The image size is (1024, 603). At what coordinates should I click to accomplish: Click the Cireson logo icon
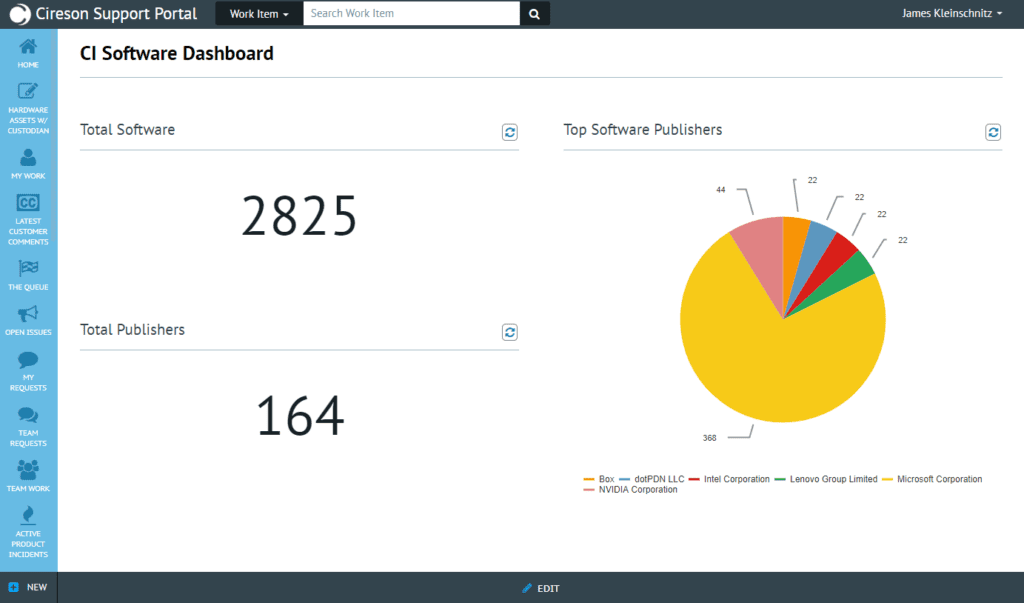pos(20,14)
